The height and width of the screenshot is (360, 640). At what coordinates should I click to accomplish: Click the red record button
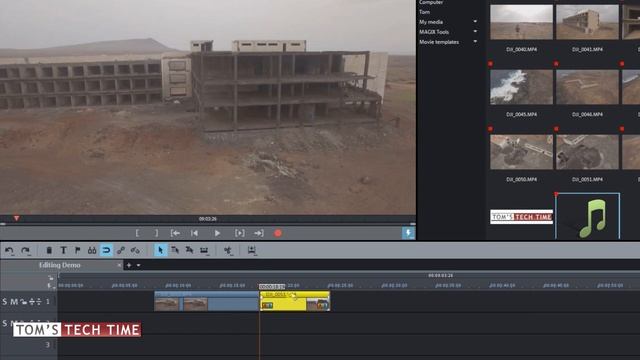[x=278, y=233]
